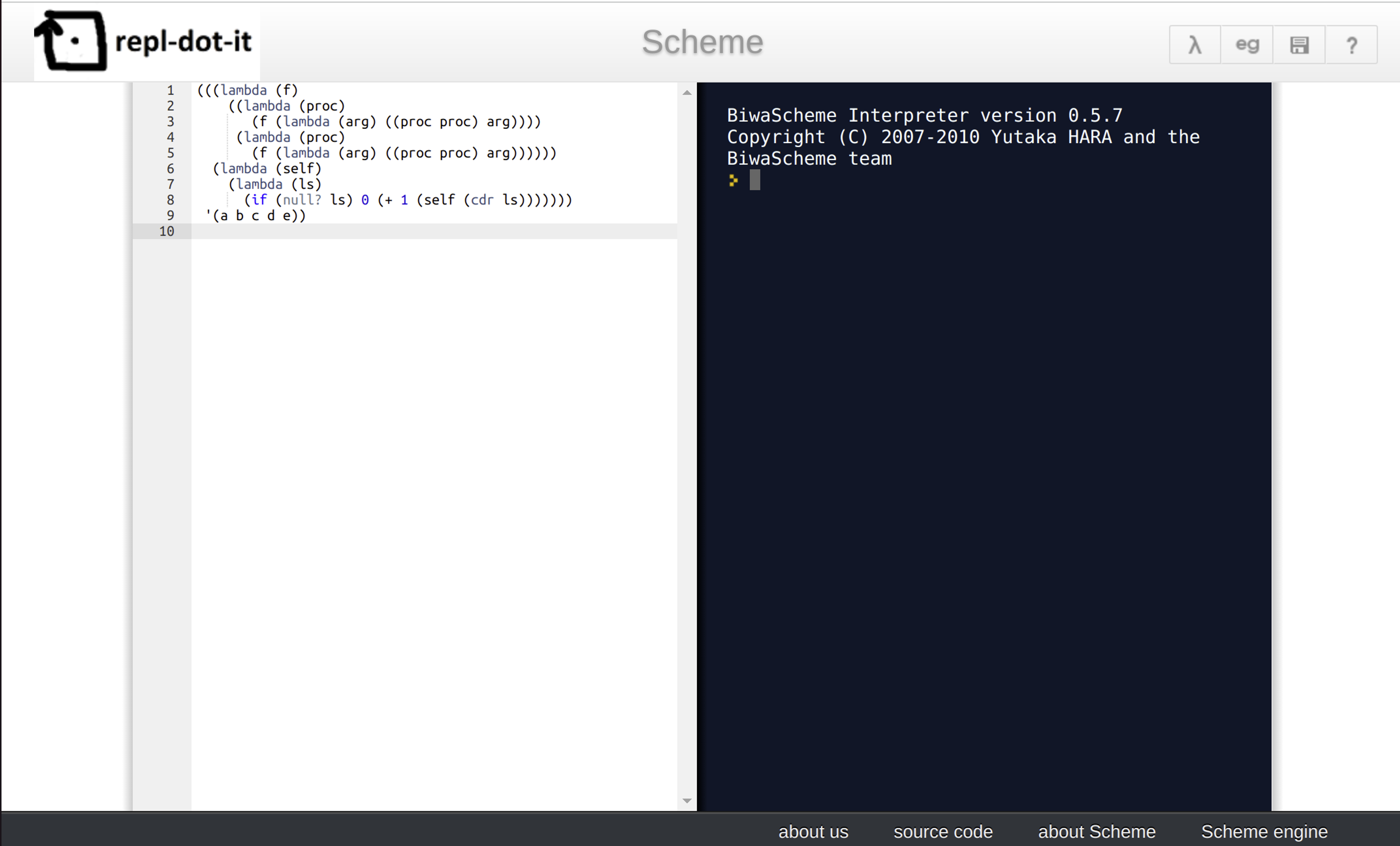Follow the about Scheme link
This screenshot has height=846, width=1400.
click(x=1097, y=831)
